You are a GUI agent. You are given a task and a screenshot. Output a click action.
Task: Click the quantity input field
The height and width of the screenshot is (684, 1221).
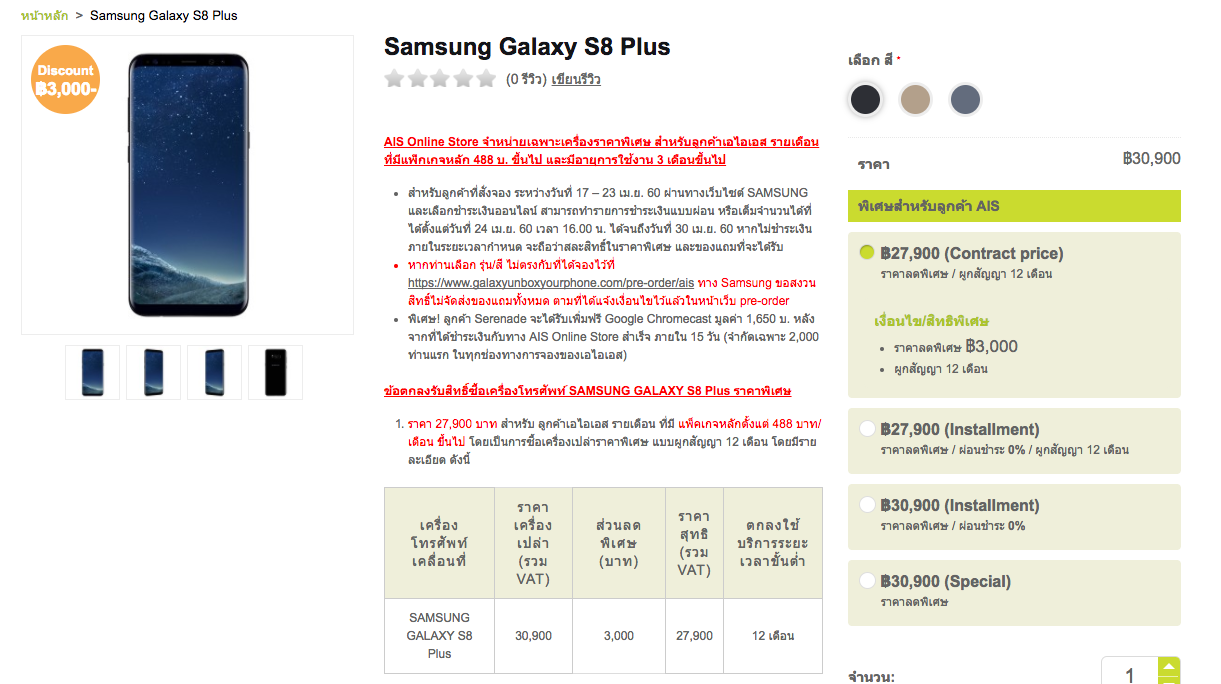(1129, 675)
